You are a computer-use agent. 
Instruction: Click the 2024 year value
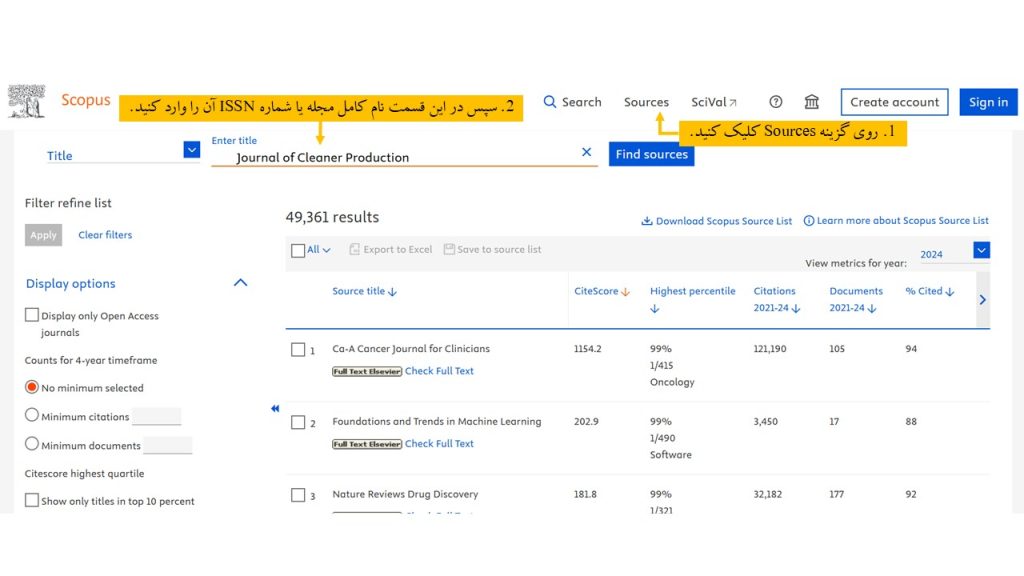coord(931,255)
